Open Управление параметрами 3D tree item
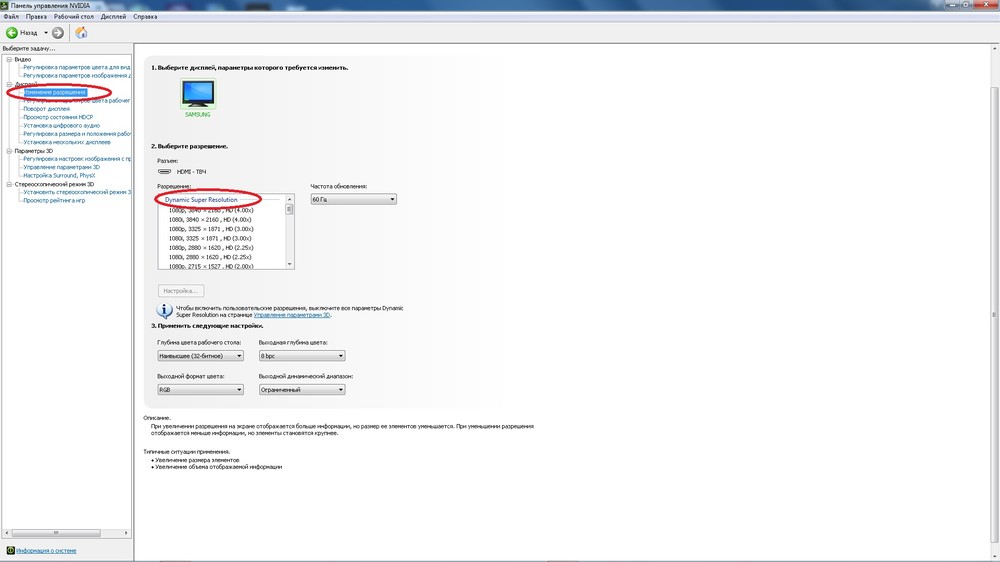 point(61,167)
